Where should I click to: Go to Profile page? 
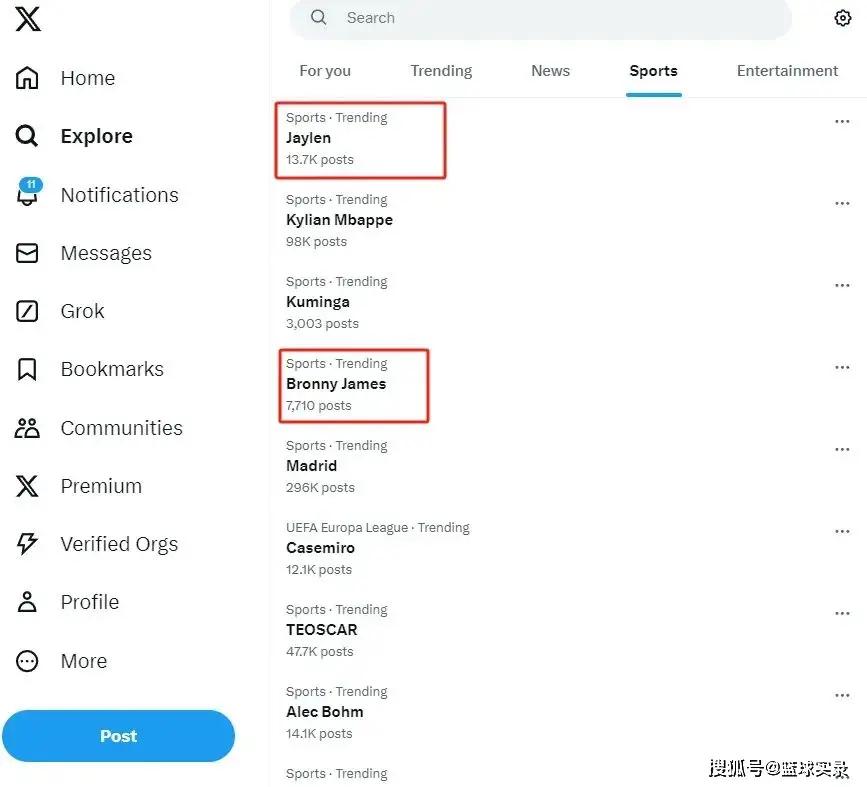[x=89, y=602]
